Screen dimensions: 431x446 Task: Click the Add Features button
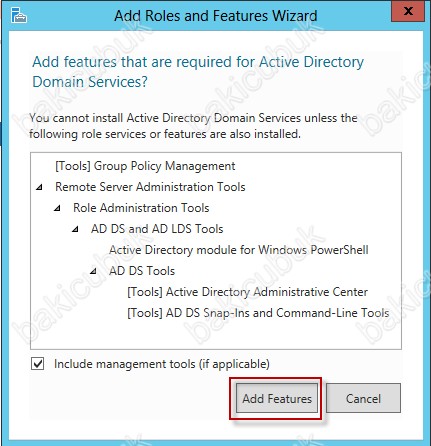[277, 398]
